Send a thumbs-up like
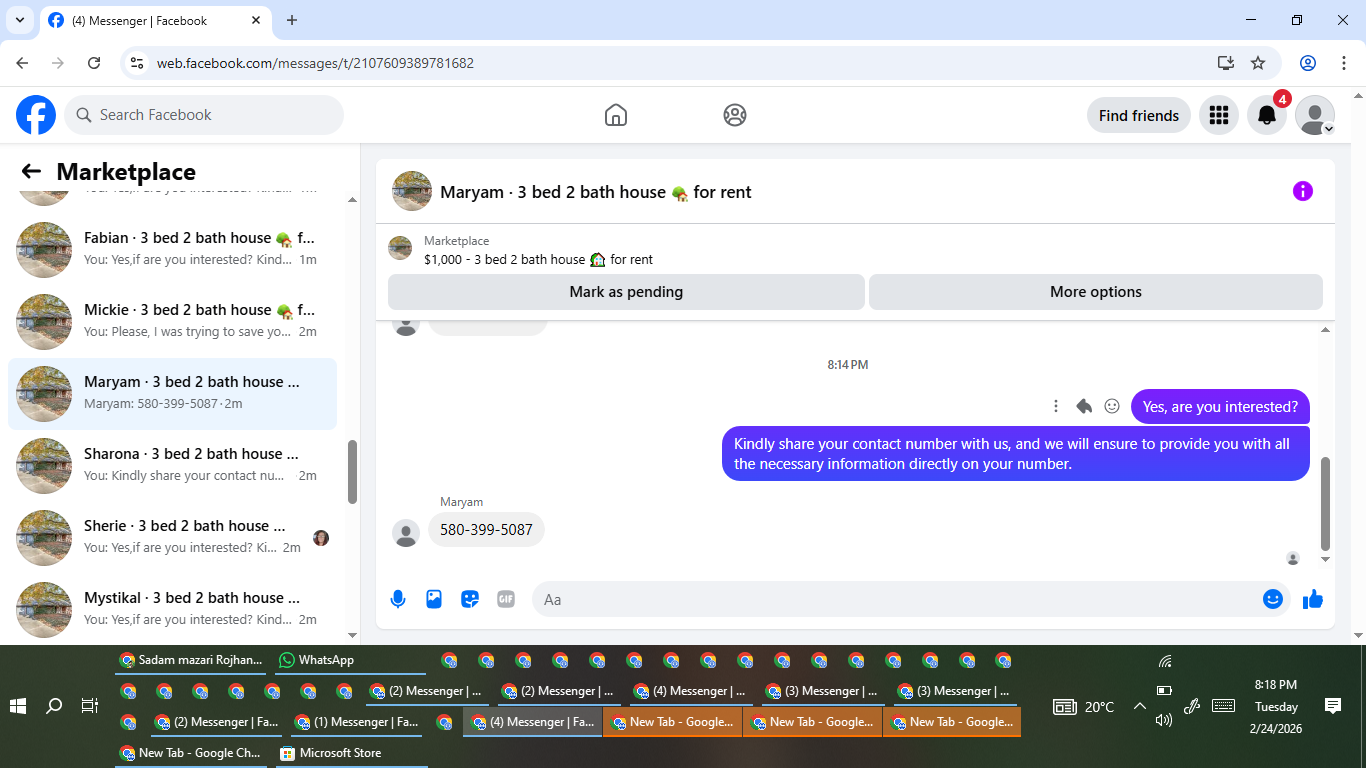 pos(1313,599)
